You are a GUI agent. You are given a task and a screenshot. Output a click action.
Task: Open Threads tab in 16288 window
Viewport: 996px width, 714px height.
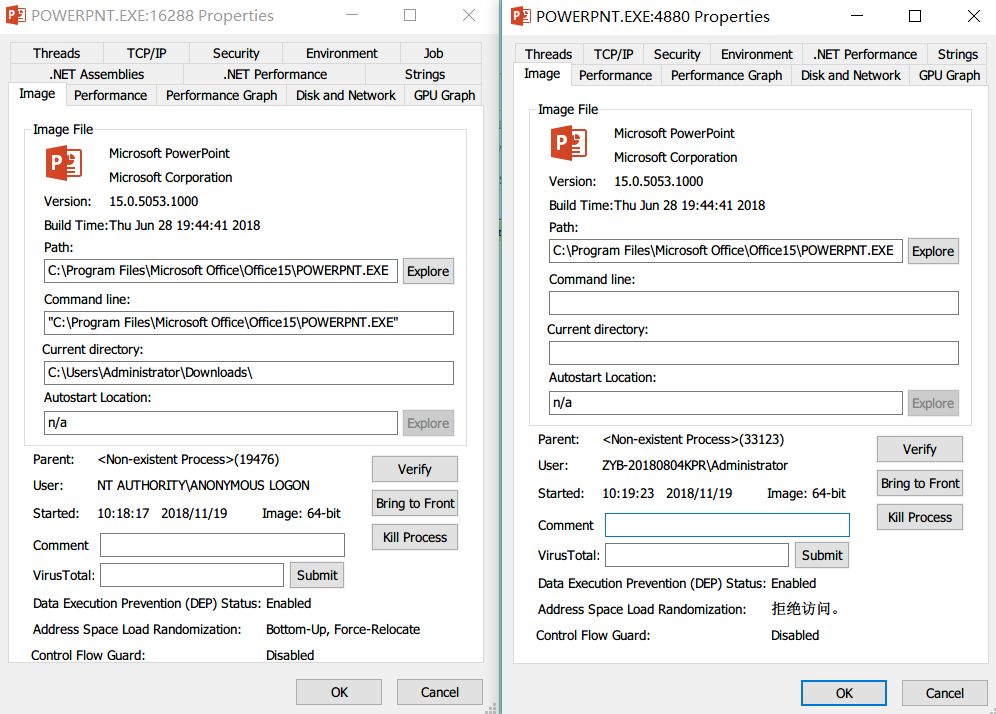(x=57, y=53)
